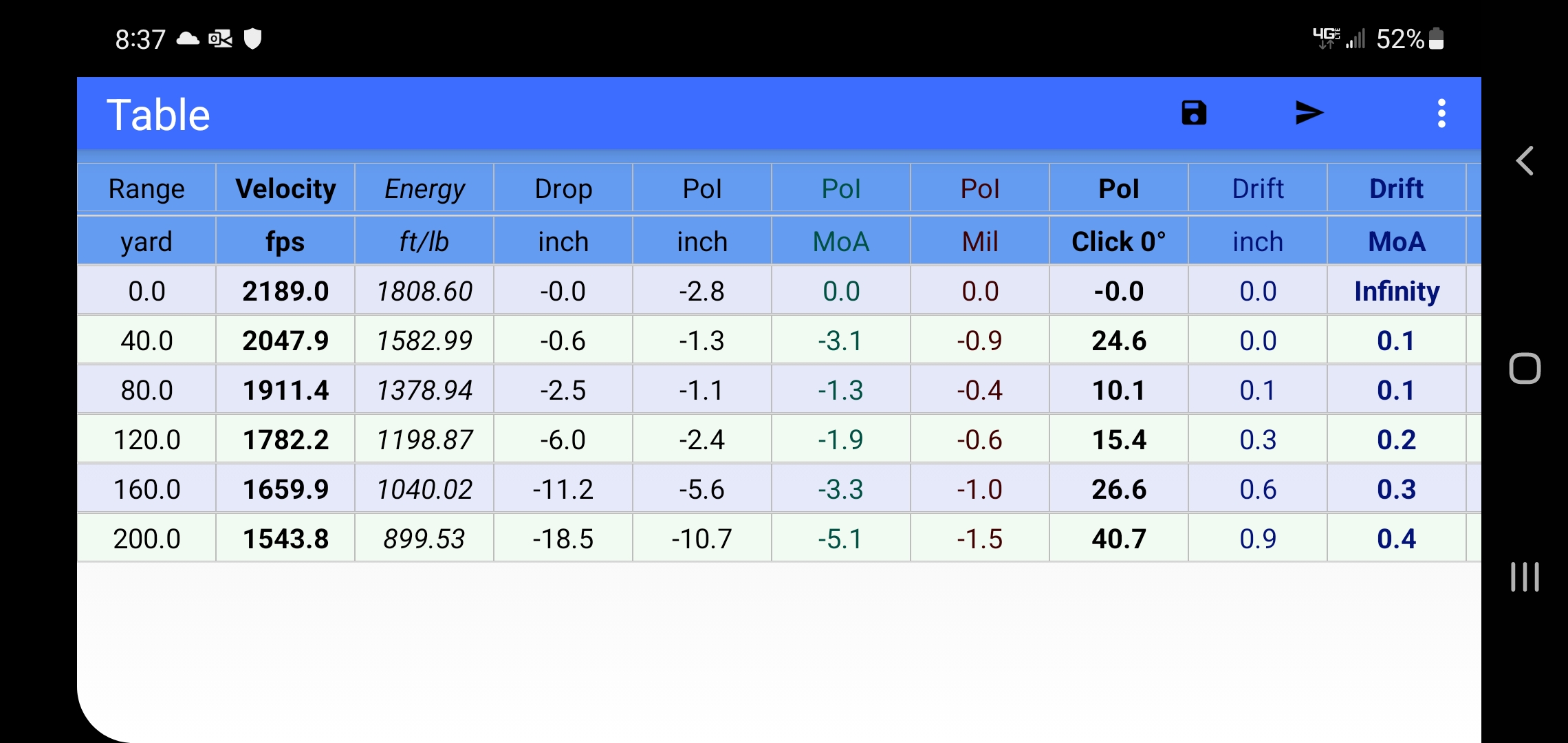This screenshot has height=743, width=1568.
Task: Select the 1040.02 energy value cell
Action: tap(424, 489)
